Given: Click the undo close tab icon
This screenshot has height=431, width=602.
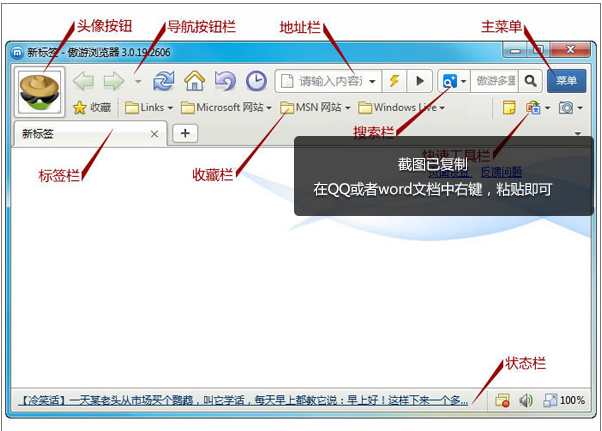Looking at the screenshot, I should pyautogui.click(x=225, y=81).
